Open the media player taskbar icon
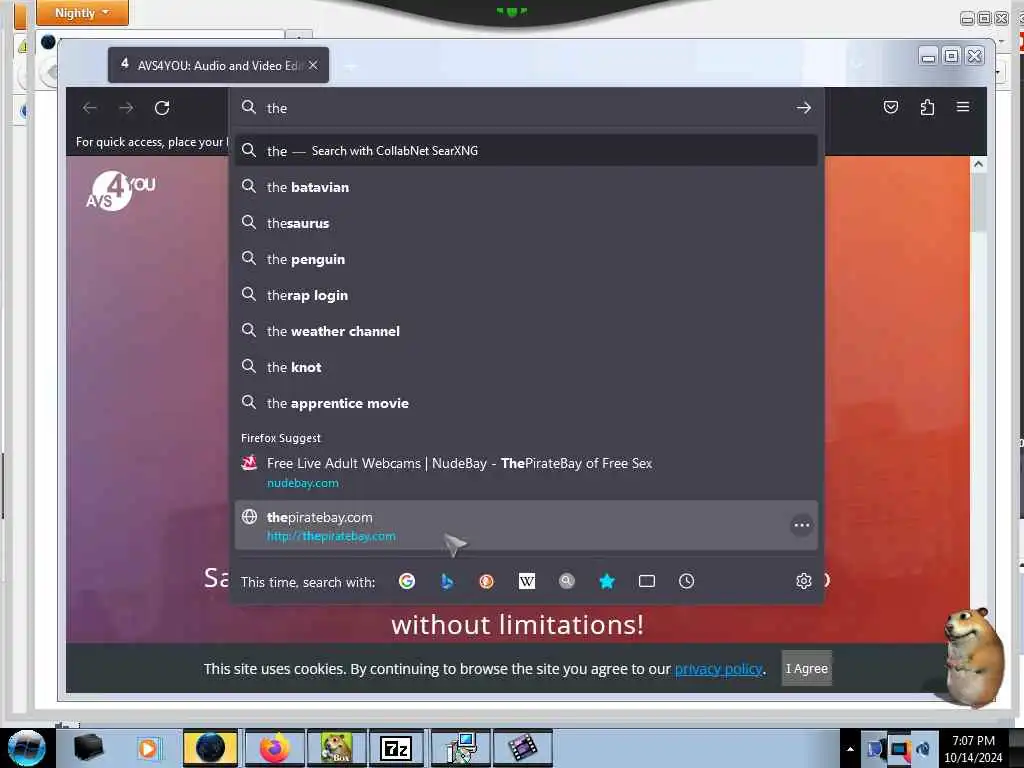Image resolution: width=1024 pixels, height=768 pixels. [148, 748]
